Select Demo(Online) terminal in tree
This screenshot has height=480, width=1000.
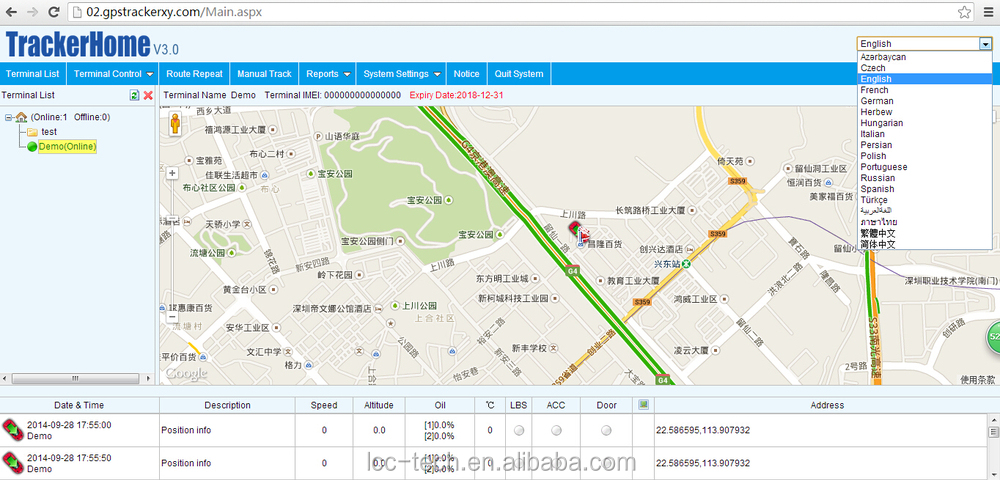(68, 147)
